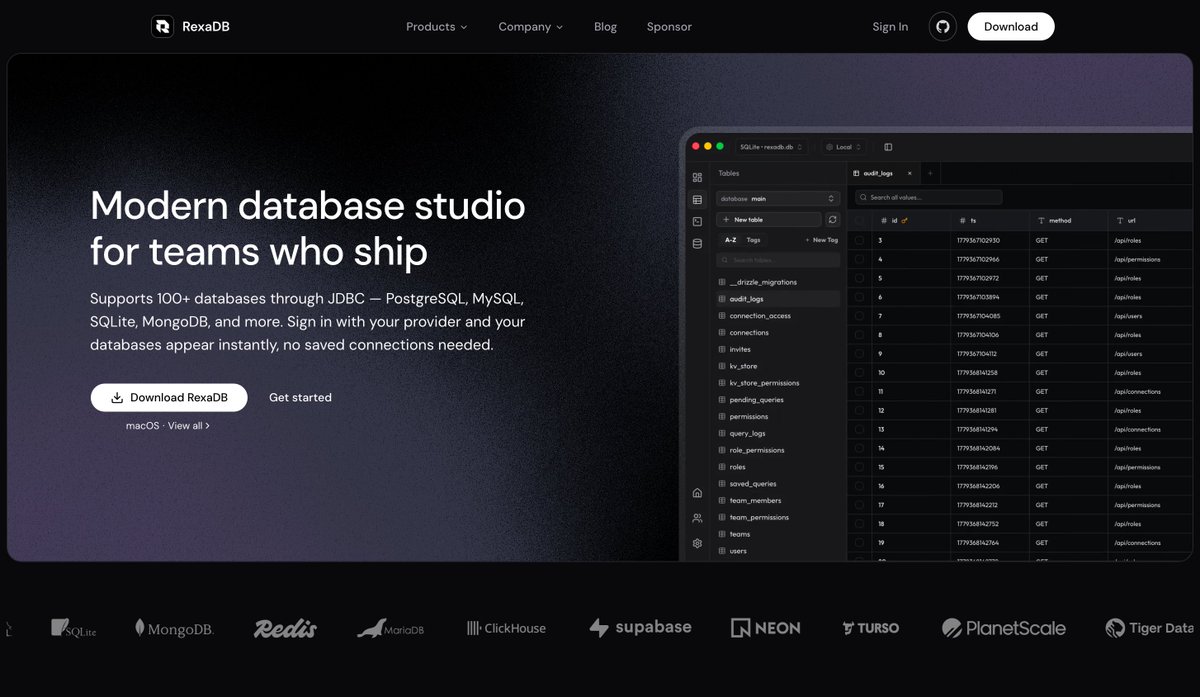The width and height of the screenshot is (1200, 697).
Task: Click the RexaDB logo icon
Action: 162,27
